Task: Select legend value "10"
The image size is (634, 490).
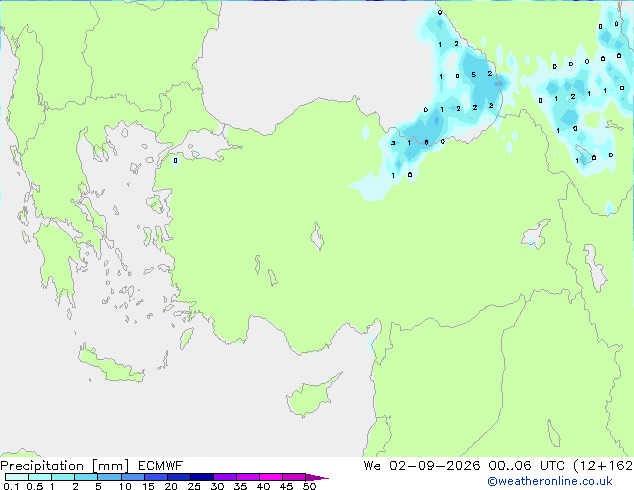Action: click(125, 486)
